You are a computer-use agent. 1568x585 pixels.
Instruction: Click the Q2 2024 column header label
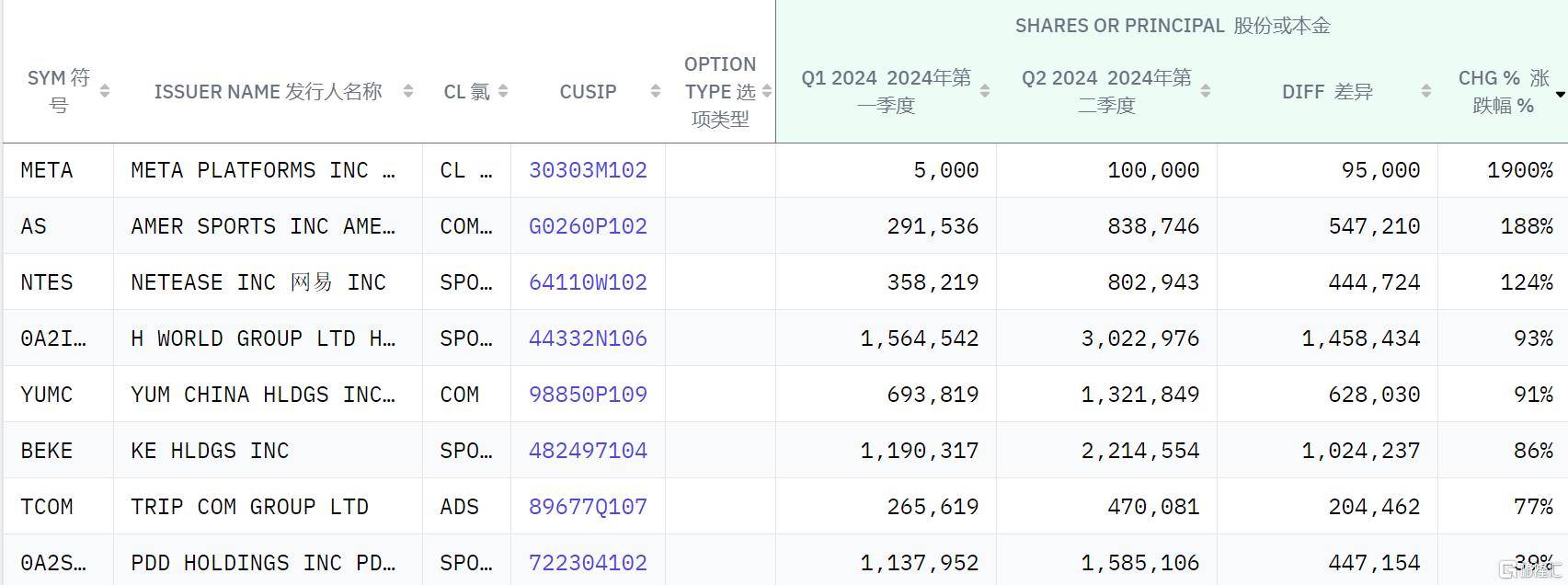coord(1106,91)
